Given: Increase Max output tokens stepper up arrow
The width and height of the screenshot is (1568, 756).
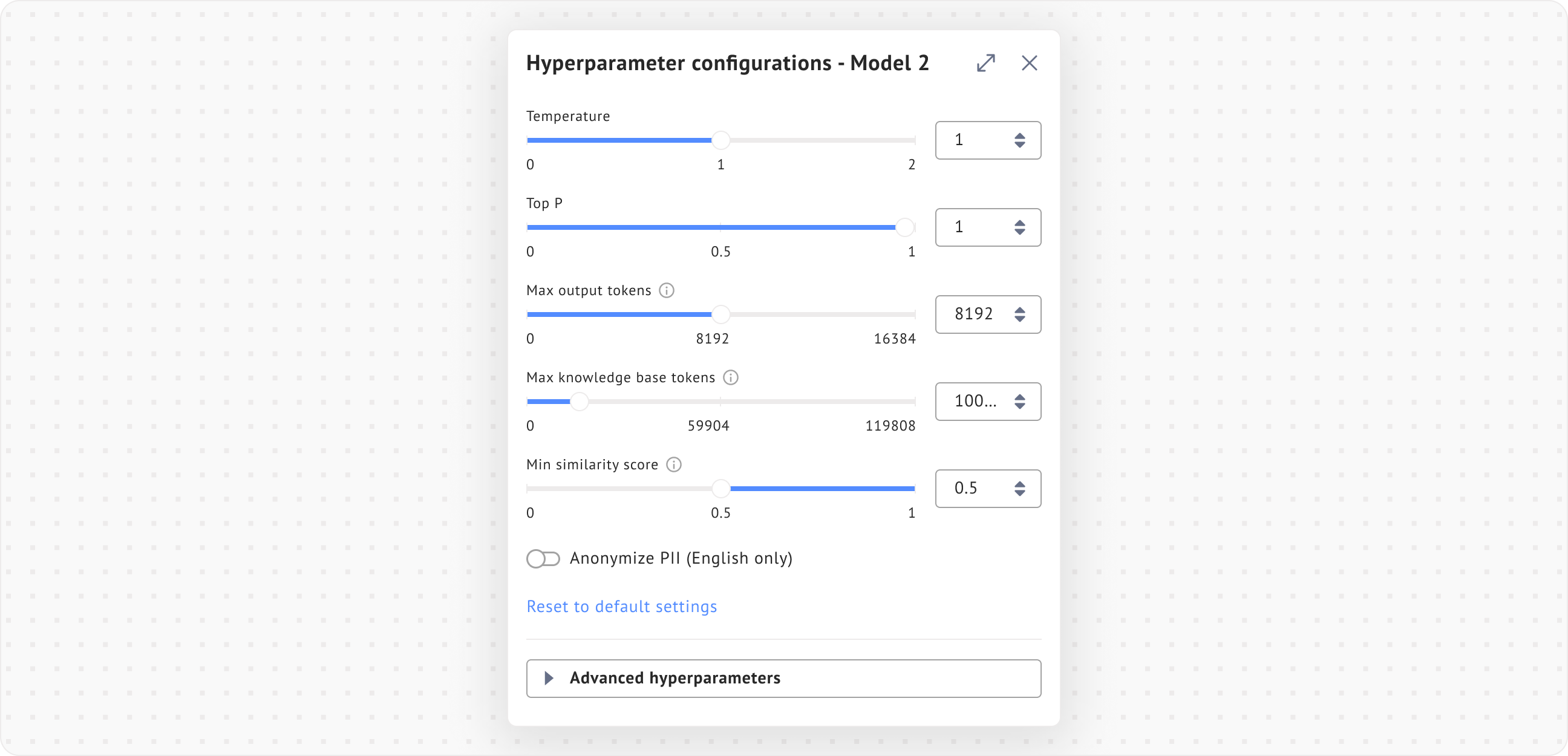Looking at the screenshot, I should [1019, 310].
